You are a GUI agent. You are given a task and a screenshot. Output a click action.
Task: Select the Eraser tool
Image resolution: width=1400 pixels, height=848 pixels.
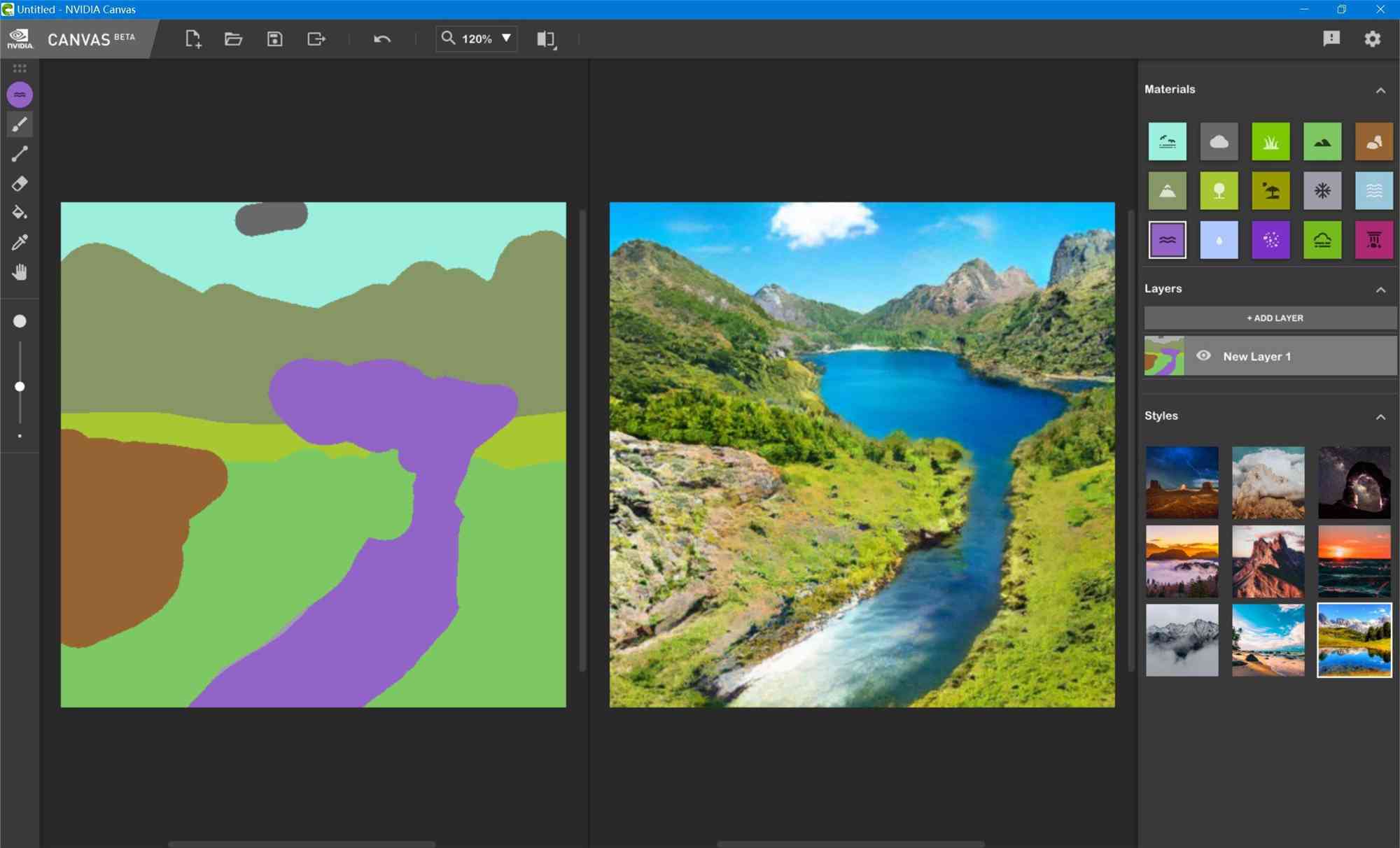point(20,184)
